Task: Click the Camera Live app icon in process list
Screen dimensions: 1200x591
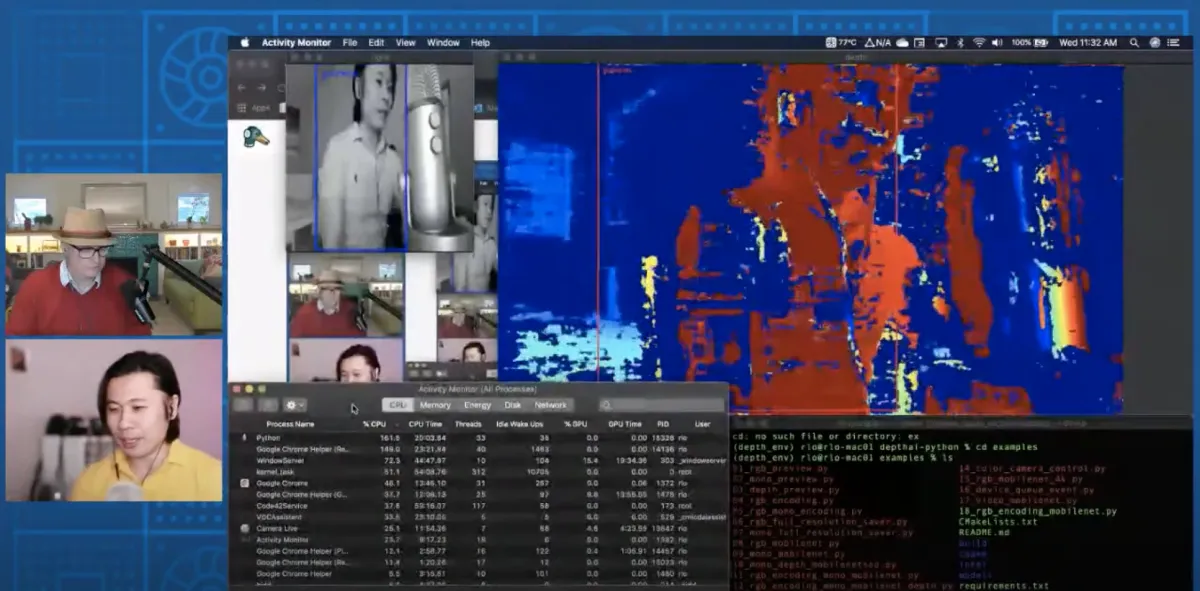Action: [x=245, y=528]
